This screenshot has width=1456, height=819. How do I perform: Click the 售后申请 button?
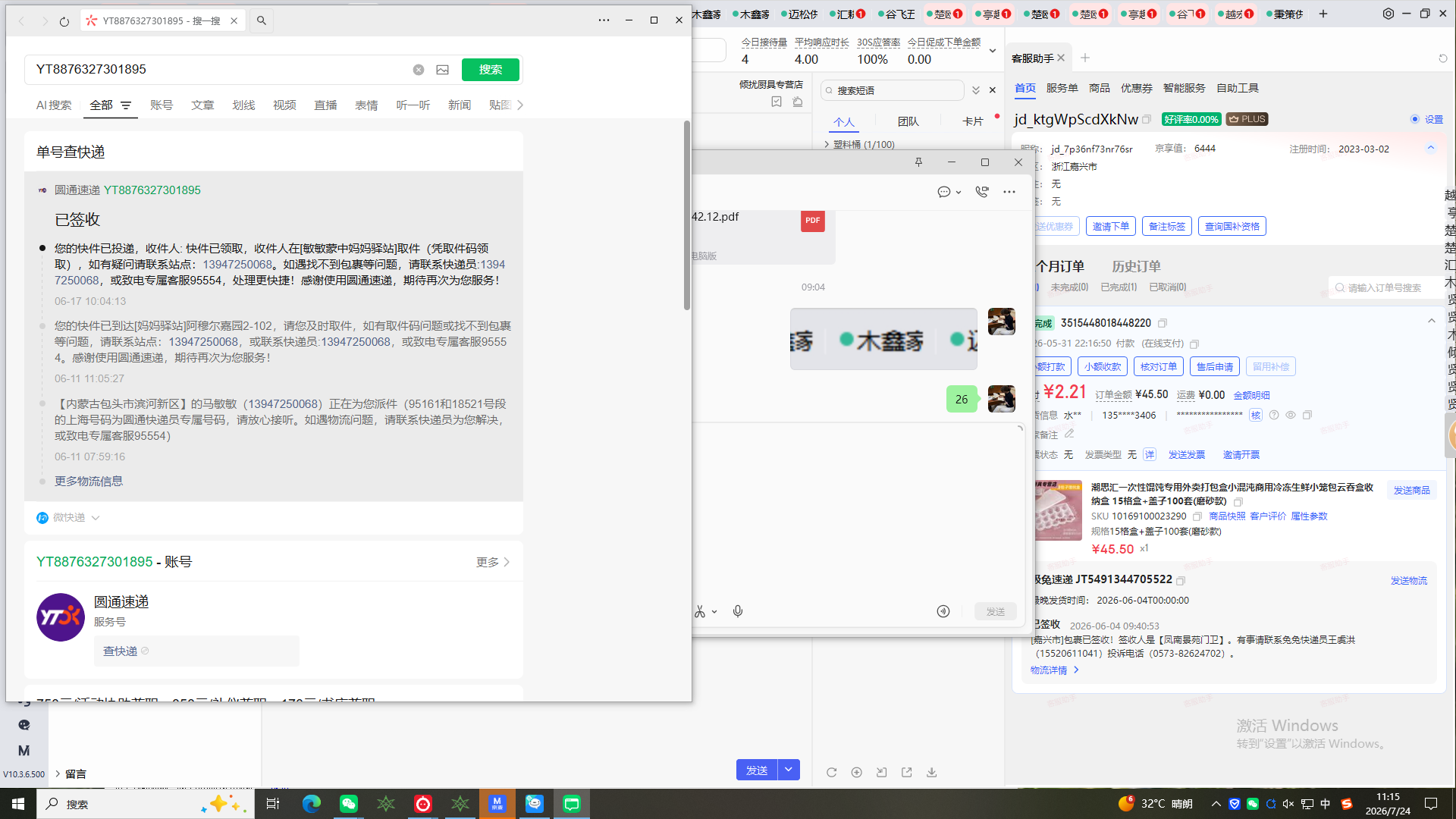pos(1215,366)
